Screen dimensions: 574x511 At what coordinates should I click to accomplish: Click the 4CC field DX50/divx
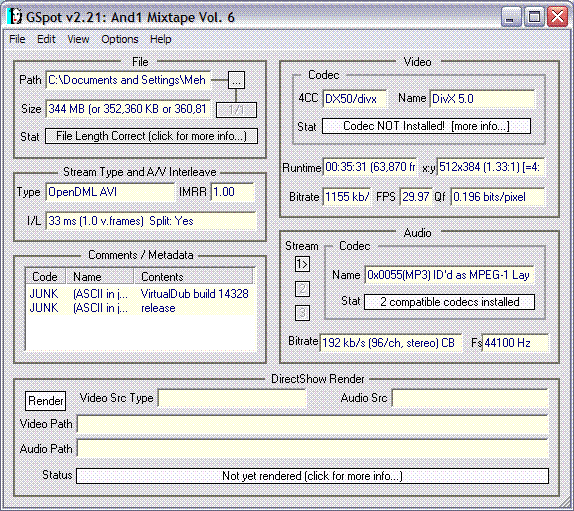[355, 99]
